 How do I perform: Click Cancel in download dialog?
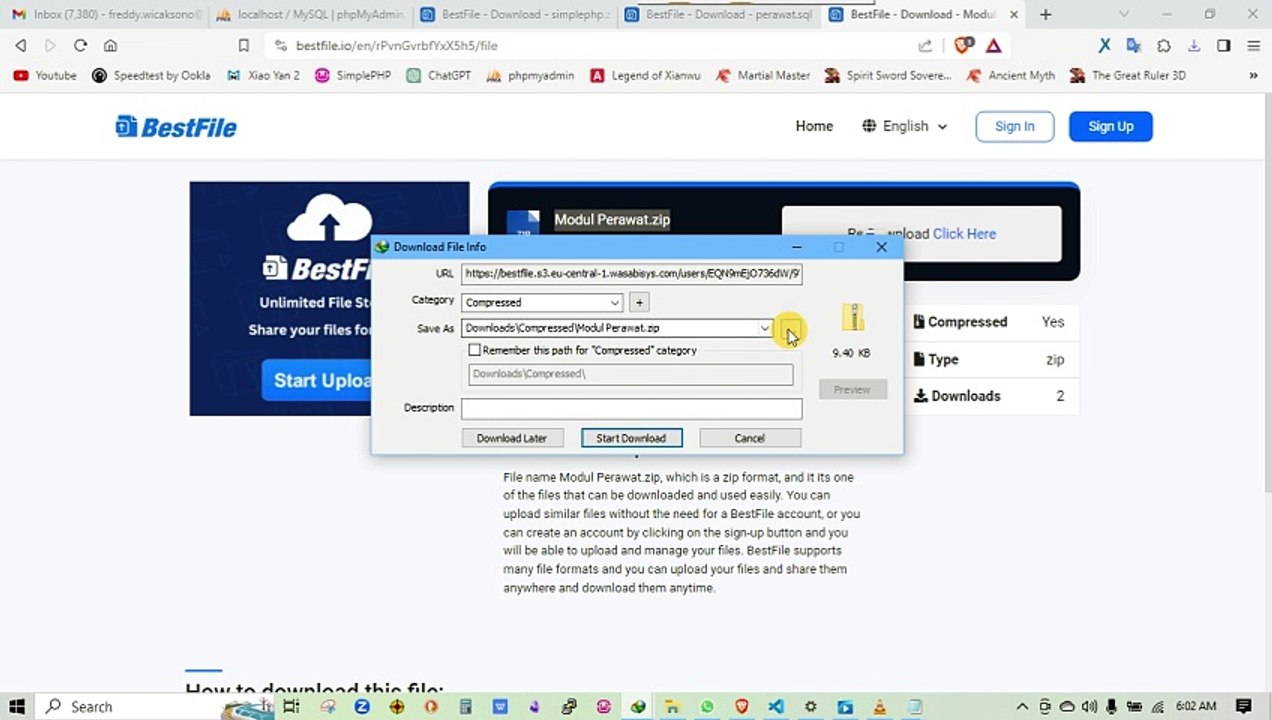pyautogui.click(x=750, y=438)
